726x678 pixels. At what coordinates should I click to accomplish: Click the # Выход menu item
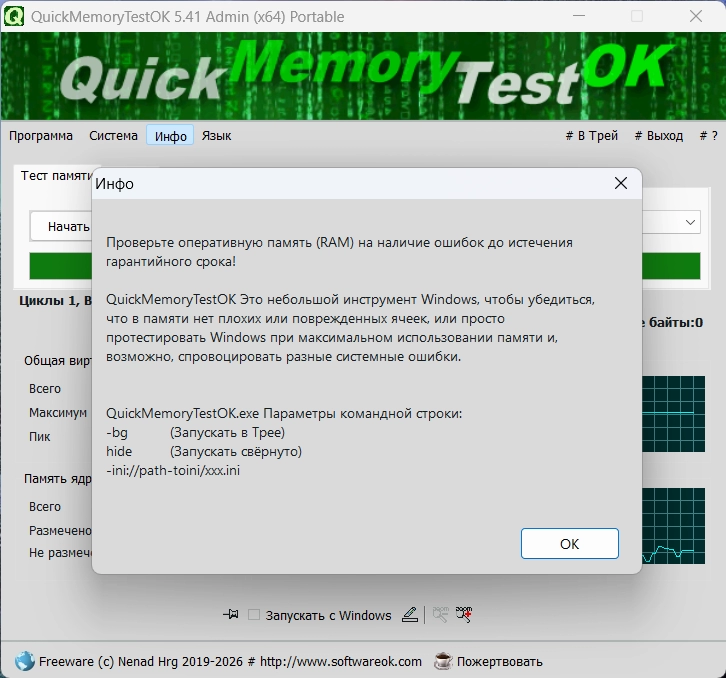(x=658, y=136)
